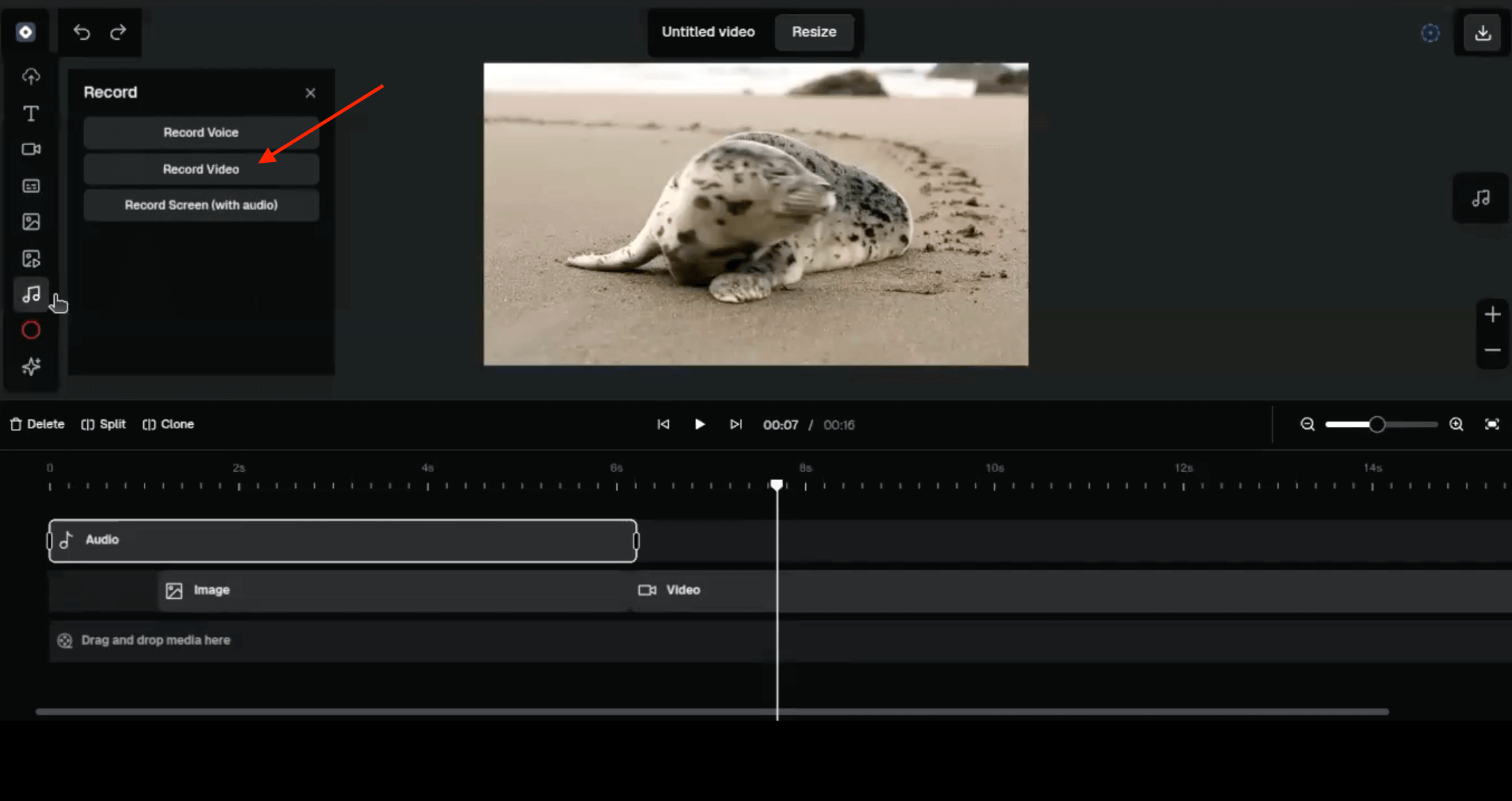This screenshot has width=1512, height=801.
Task: Click the Resize button
Action: tap(813, 32)
